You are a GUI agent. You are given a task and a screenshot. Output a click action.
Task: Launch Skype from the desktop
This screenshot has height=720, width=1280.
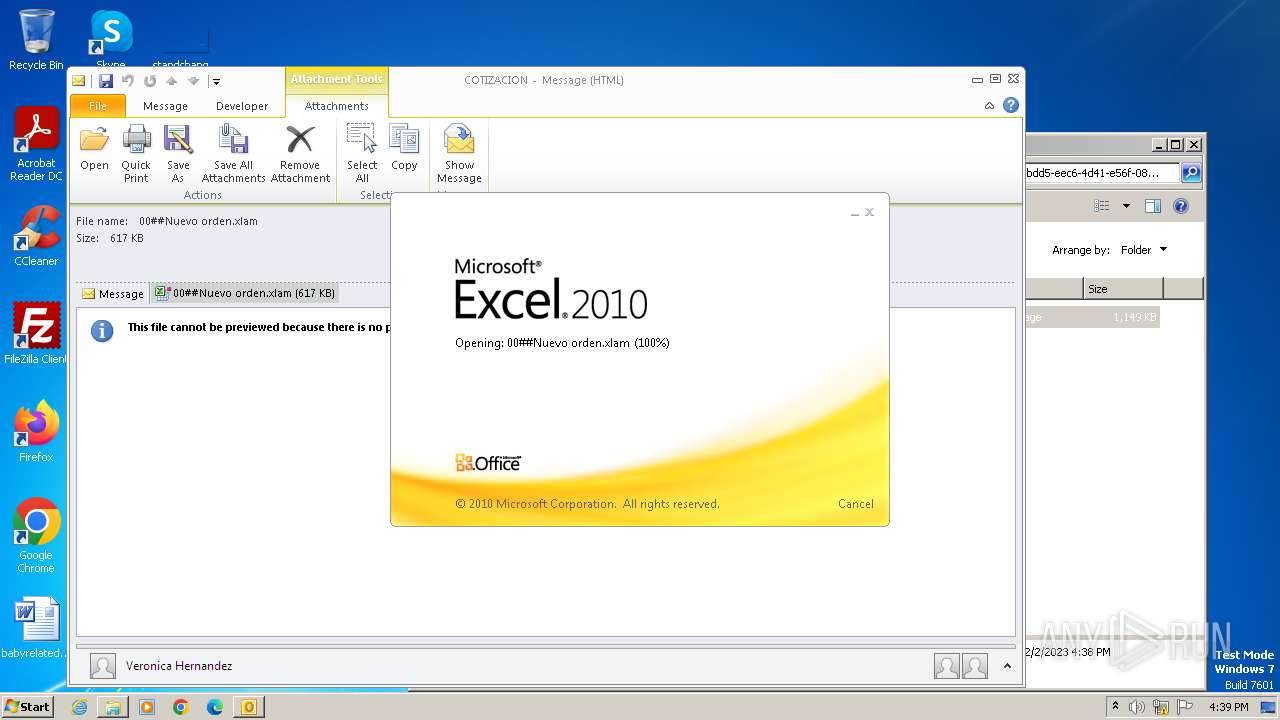click(111, 38)
